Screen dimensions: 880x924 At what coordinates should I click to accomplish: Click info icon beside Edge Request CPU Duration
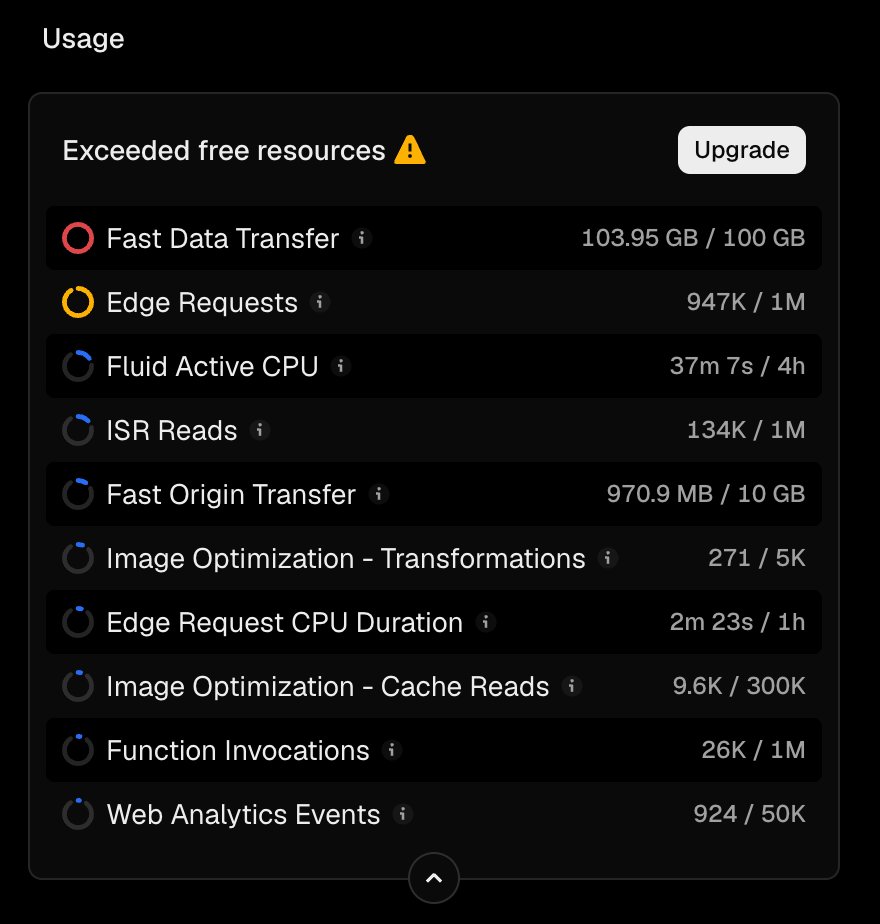(x=486, y=622)
